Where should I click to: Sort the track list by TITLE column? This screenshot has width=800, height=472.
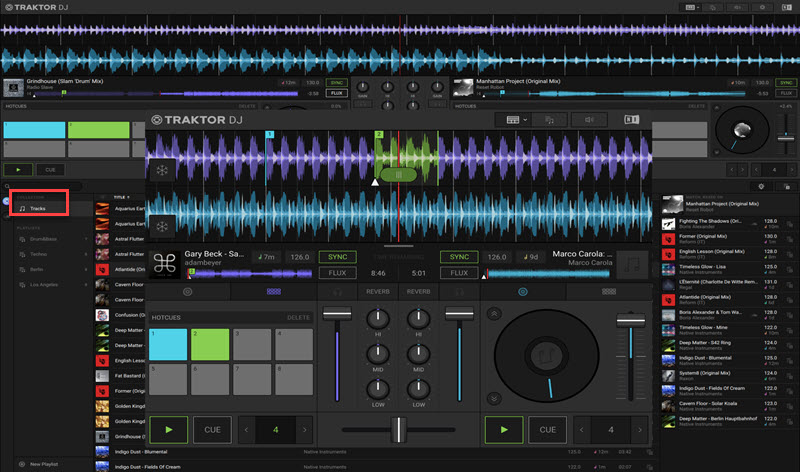pyautogui.click(x=120, y=197)
